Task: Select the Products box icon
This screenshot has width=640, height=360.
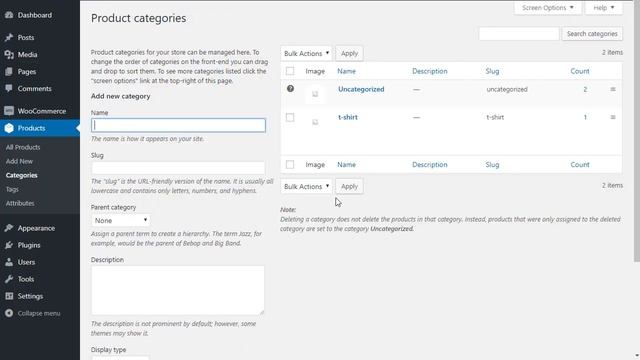Action: (x=9, y=128)
